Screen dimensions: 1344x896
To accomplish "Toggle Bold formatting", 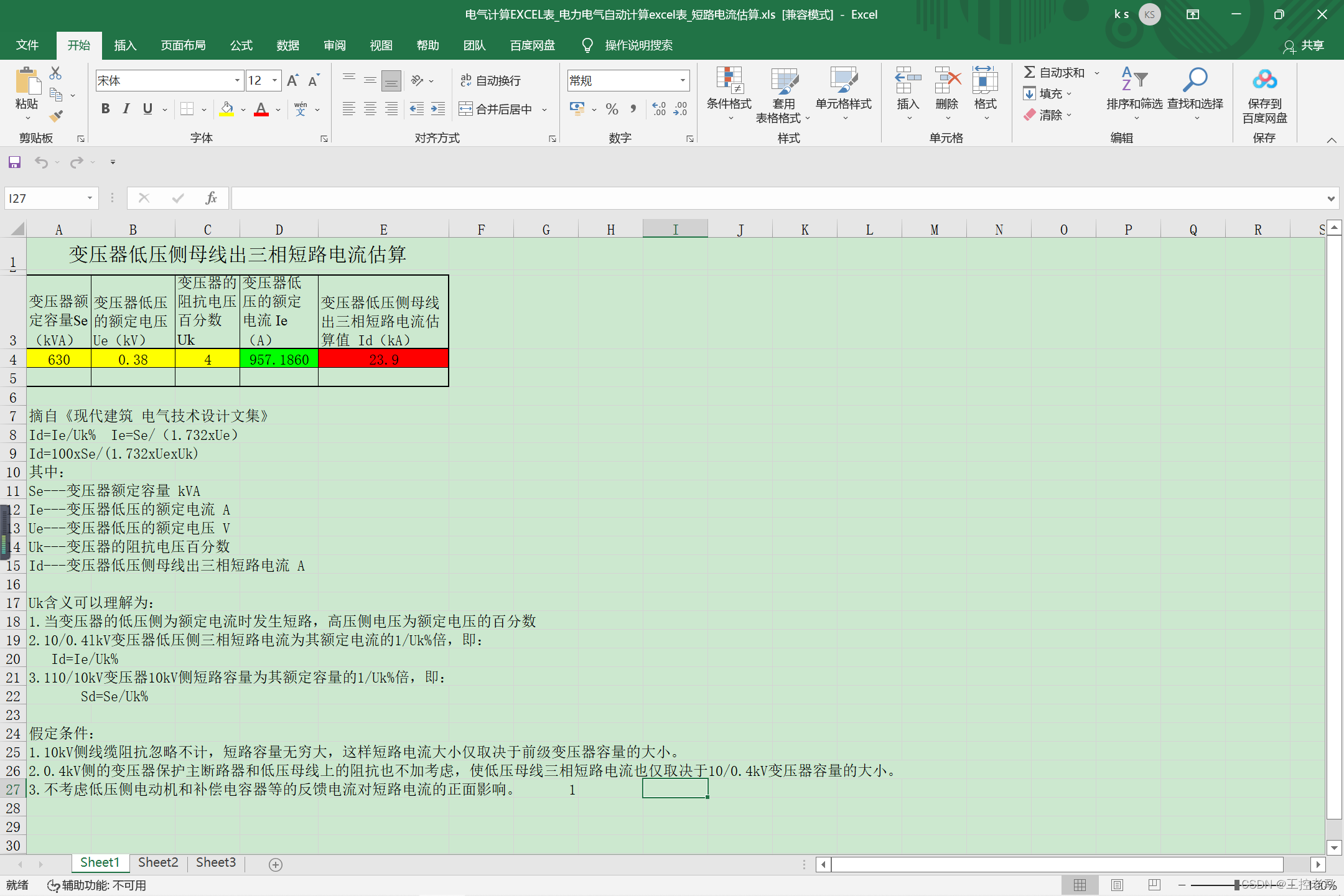I will [x=106, y=109].
